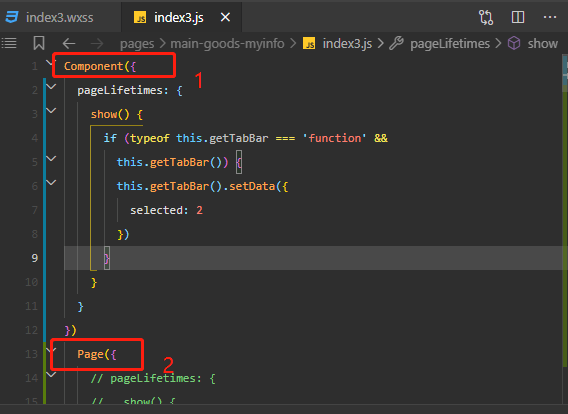
Task: Click the 'function' string literal
Action: click(x=335, y=138)
